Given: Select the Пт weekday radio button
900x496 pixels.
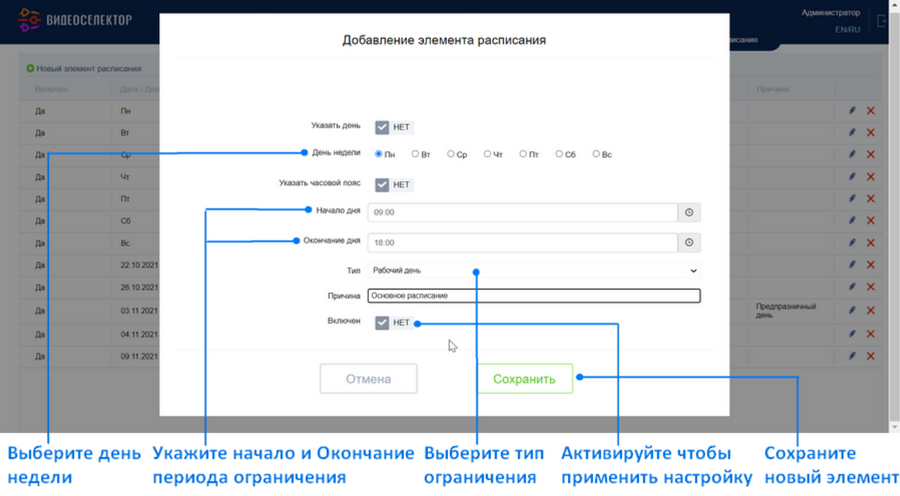Looking at the screenshot, I should [523, 154].
